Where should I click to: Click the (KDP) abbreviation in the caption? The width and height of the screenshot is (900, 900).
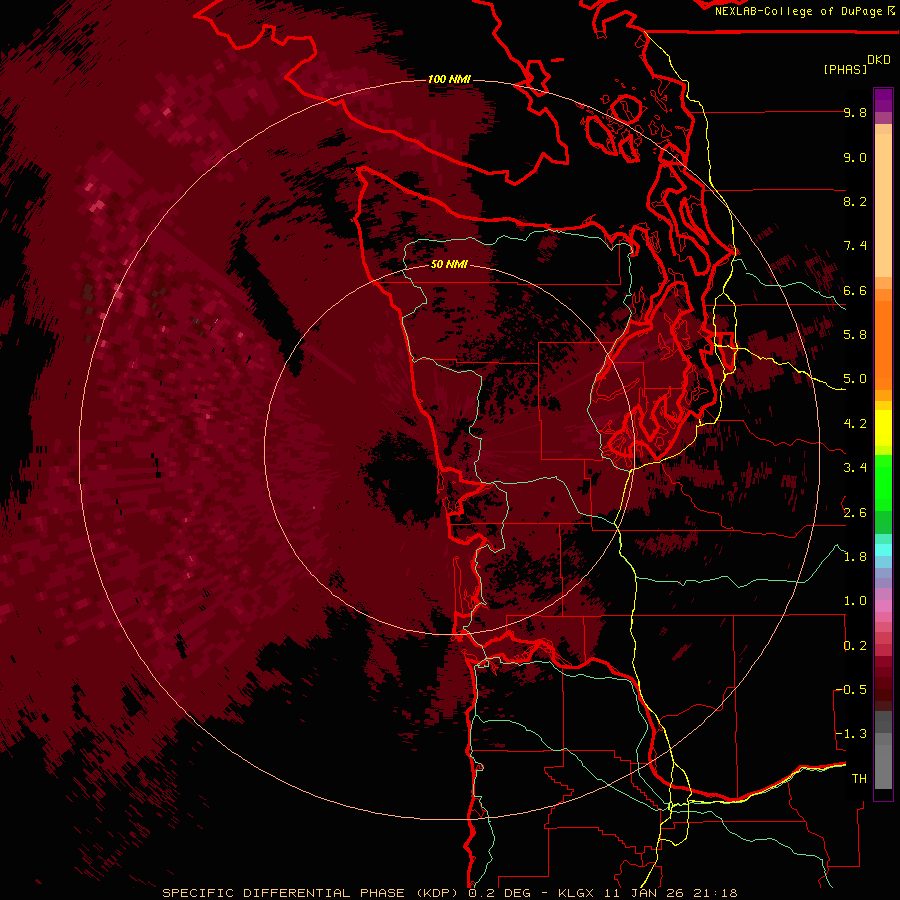coord(437,893)
